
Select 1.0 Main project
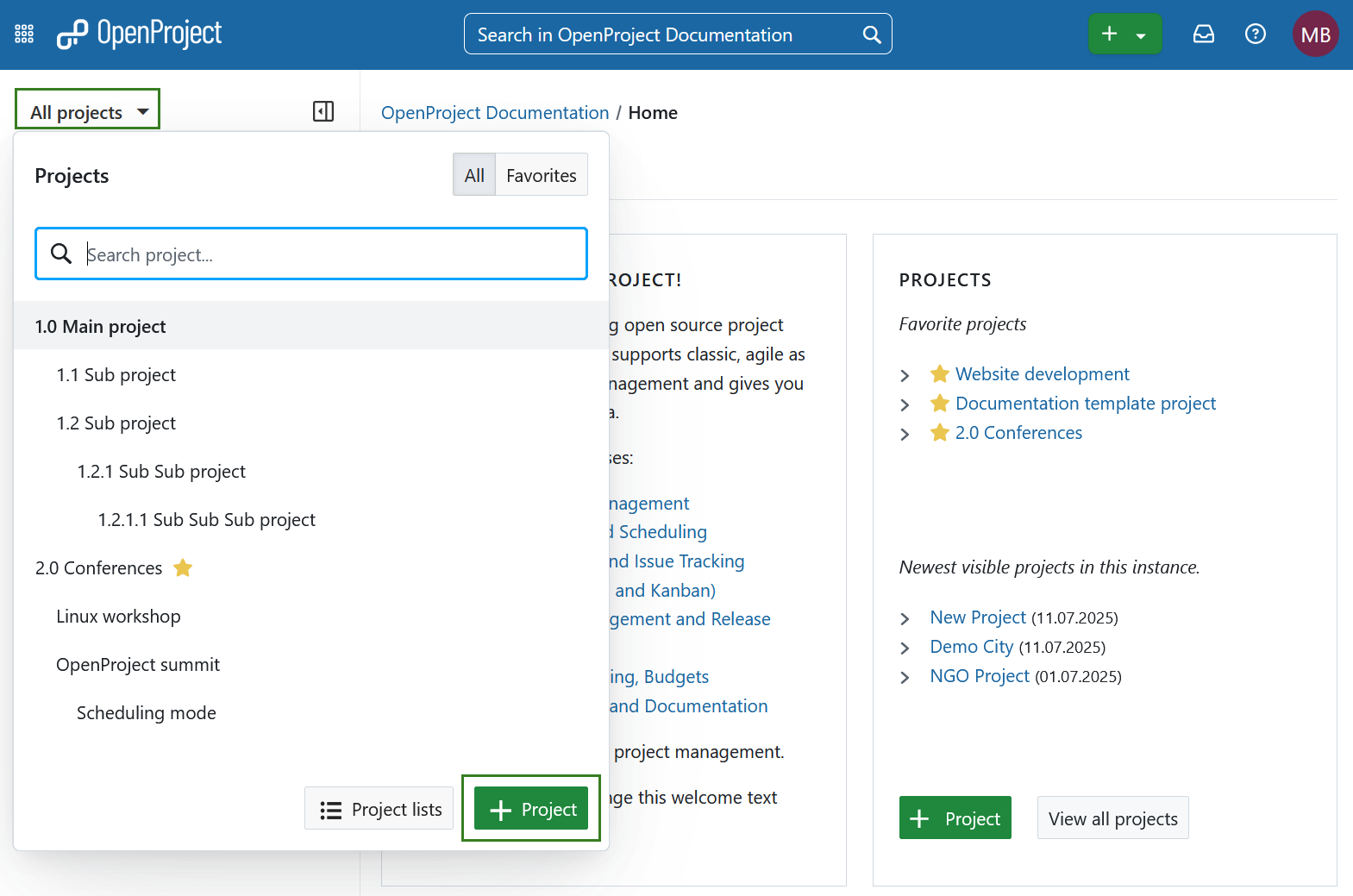tap(311, 326)
